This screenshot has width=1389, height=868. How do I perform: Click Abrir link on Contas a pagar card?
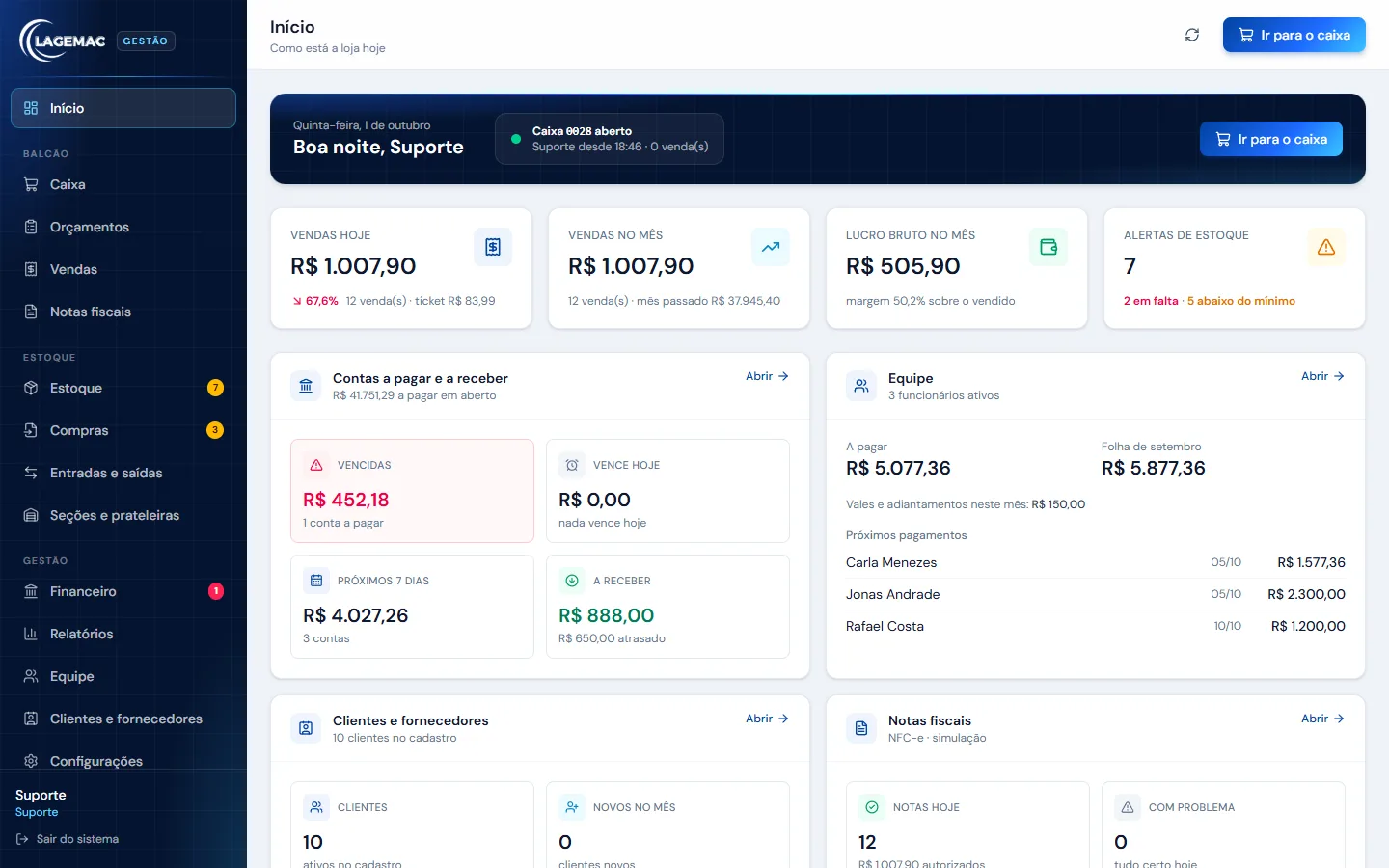(767, 376)
